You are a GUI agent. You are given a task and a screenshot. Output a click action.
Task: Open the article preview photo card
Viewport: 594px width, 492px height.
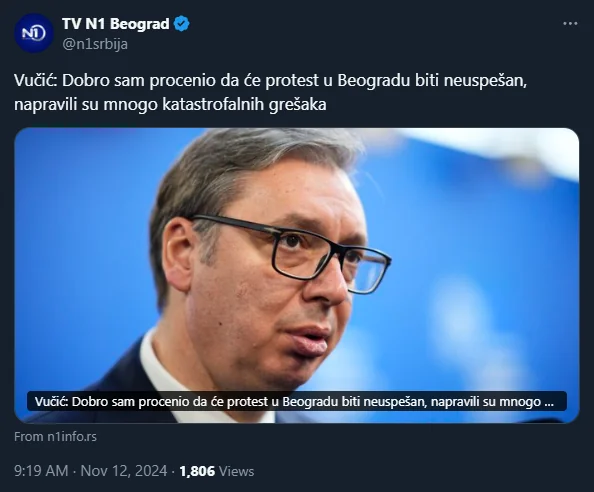[297, 275]
